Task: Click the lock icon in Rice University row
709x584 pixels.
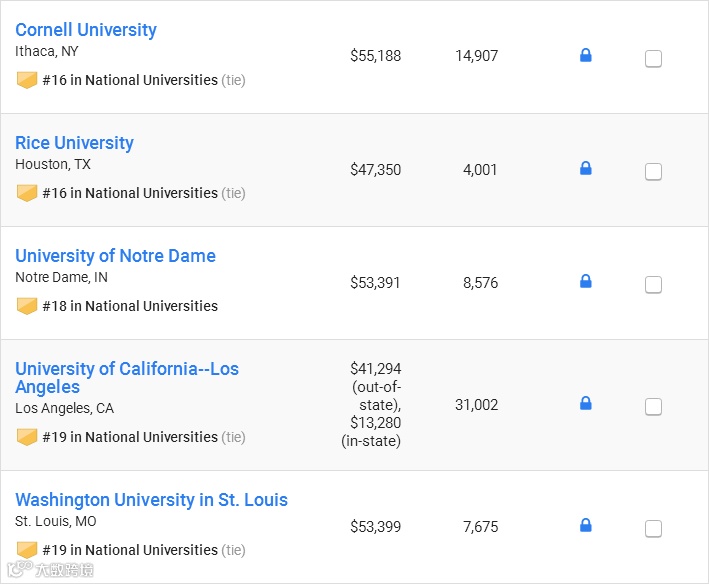Action: click(x=586, y=169)
